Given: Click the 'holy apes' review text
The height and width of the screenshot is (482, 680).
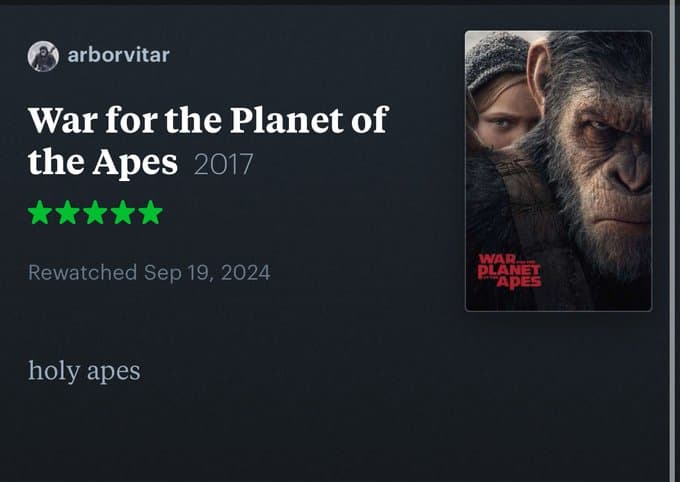Looking at the screenshot, I should pyautogui.click(x=84, y=371).
